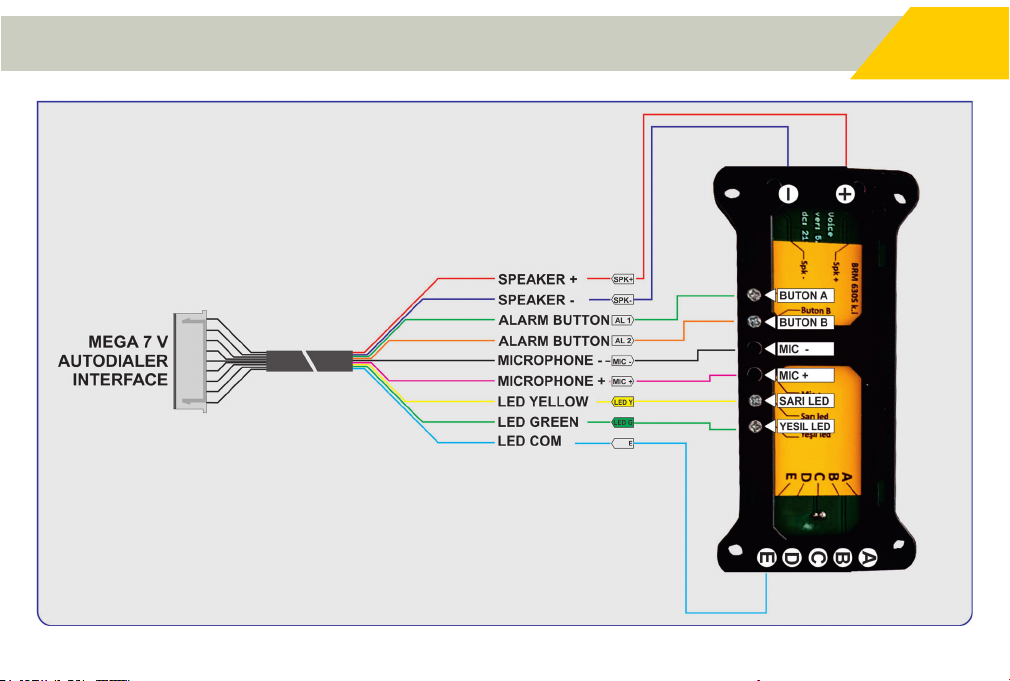
Task: Click the MIC - wire tag
Action: click(623, 361)
